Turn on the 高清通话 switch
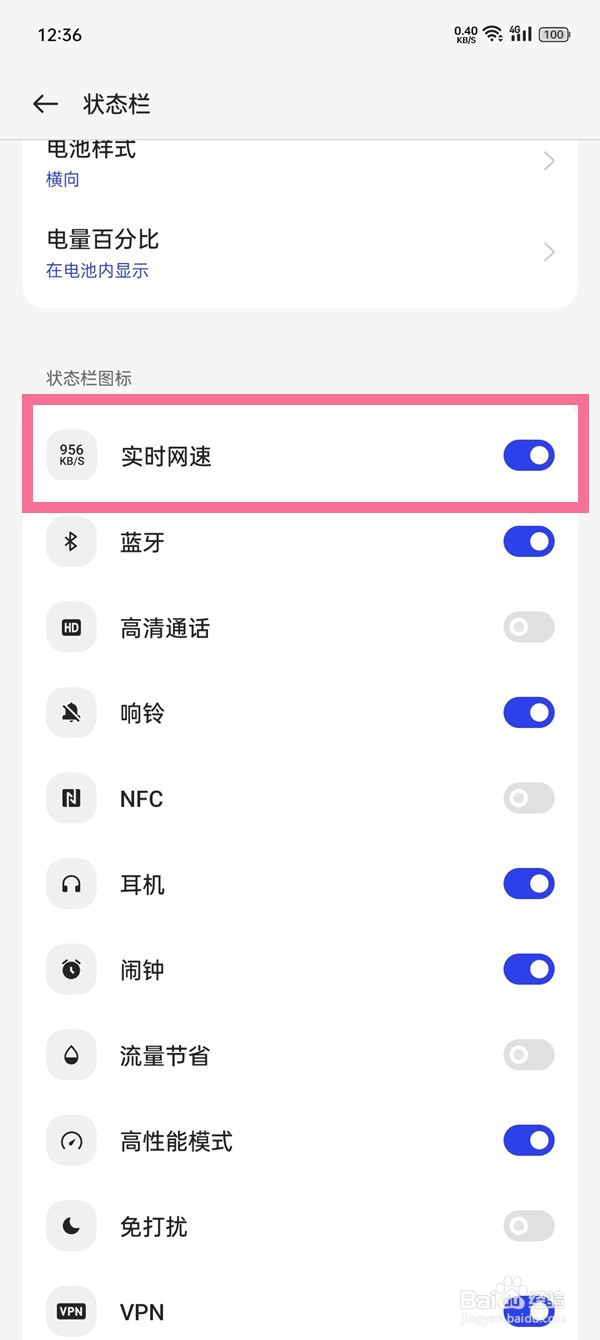Screen dimensions: 600x1340 coord(528,627)
